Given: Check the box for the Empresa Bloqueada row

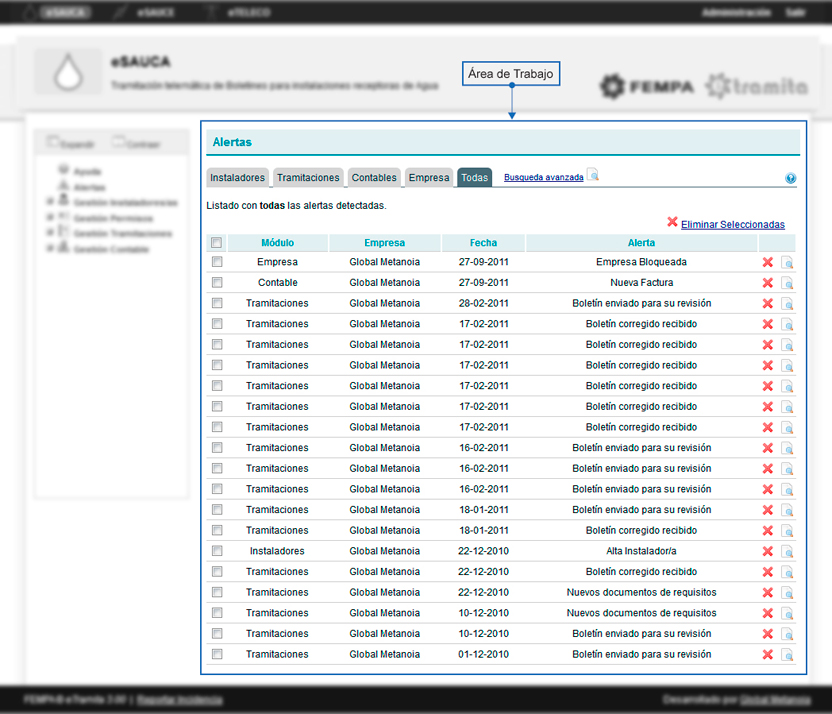Looking at the screenshot, I should point(216,262).
